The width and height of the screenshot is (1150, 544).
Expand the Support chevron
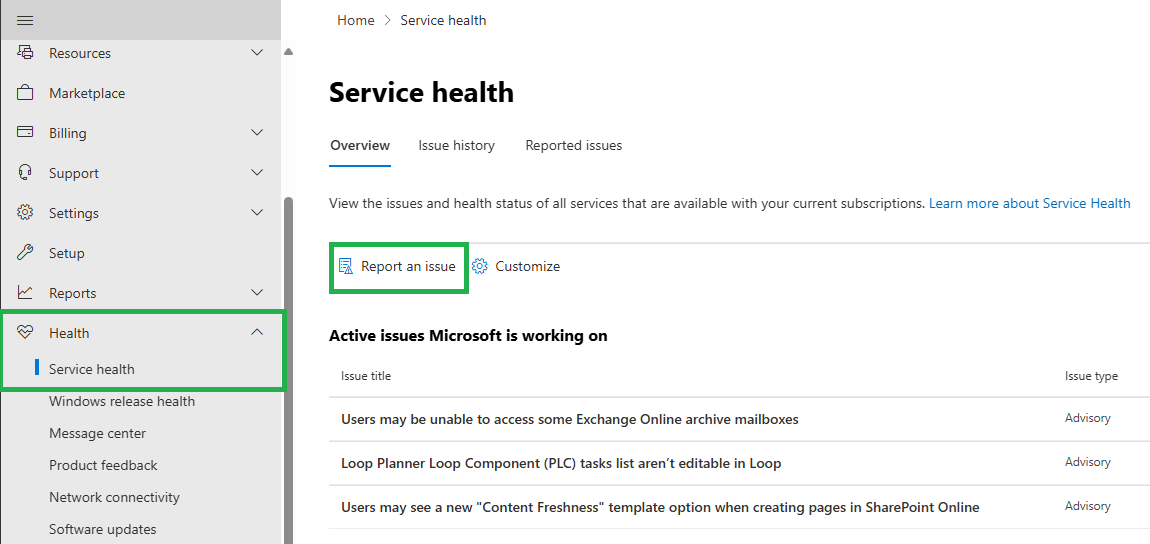[x=257, y=173]
